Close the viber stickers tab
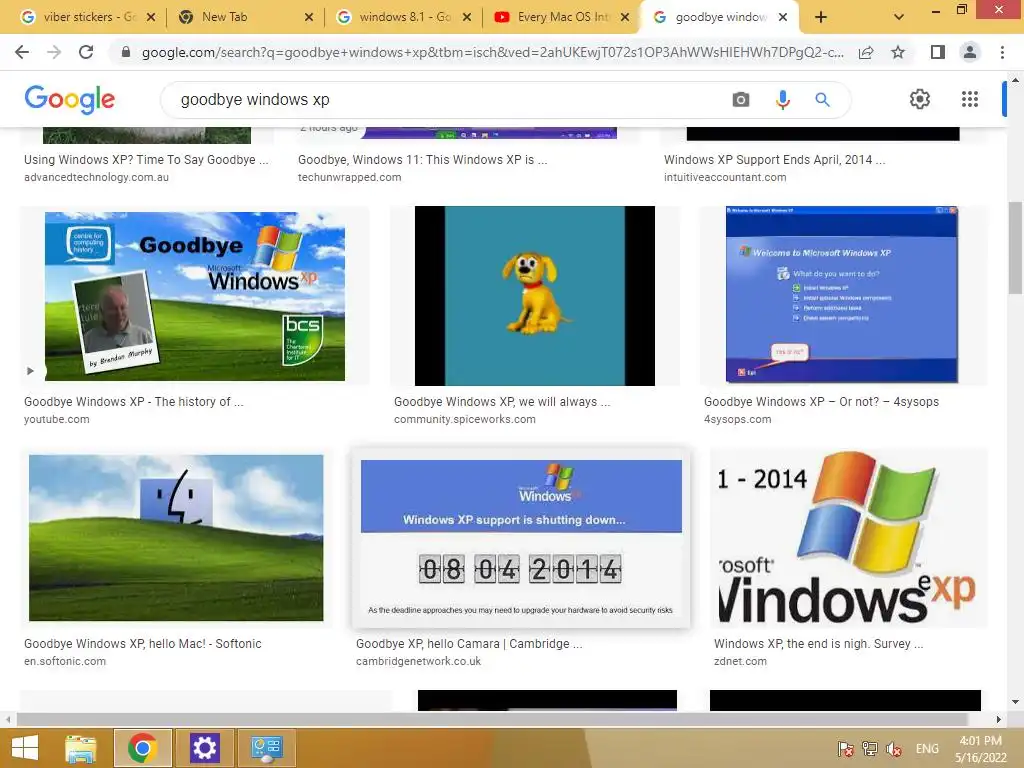Image resolution: width=1024 pixels, height=768 pixels. pyautogui.click(x=151, y=18)
